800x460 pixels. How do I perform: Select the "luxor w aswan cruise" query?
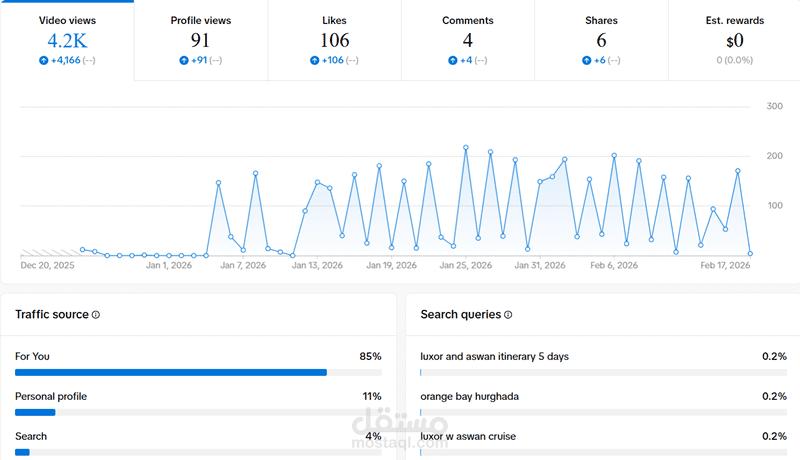tap(469, 436)
